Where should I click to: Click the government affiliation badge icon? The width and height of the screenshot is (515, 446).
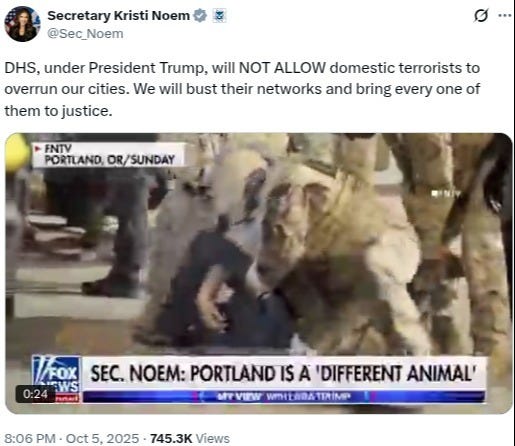tap(219, 15)
